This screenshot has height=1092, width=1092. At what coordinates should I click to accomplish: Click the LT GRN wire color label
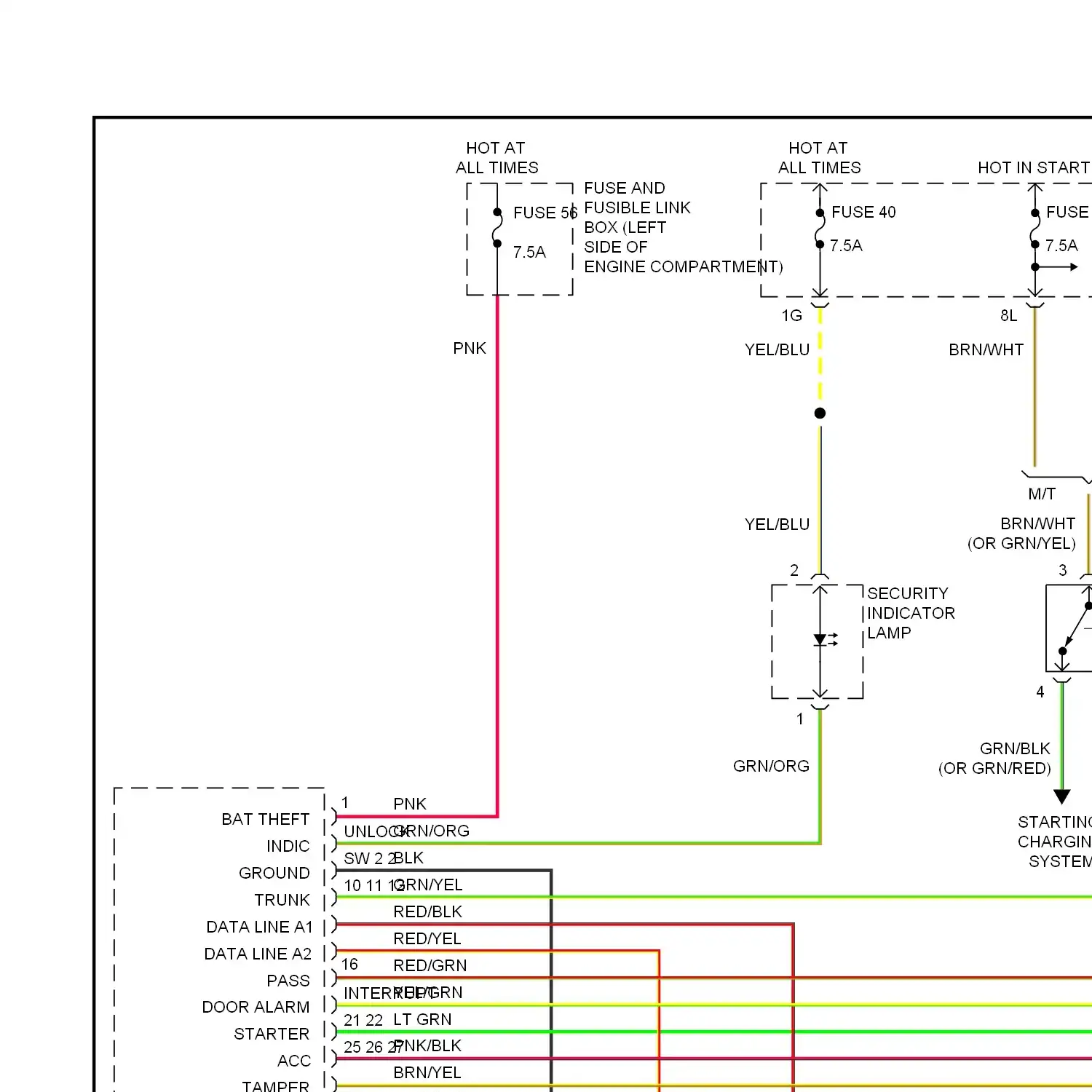422,1019
